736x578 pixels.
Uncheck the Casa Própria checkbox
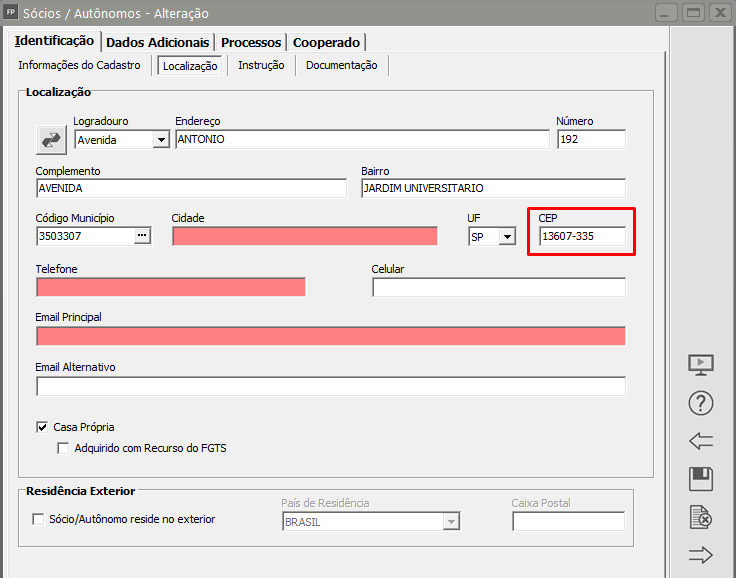[x=42, y=427]
